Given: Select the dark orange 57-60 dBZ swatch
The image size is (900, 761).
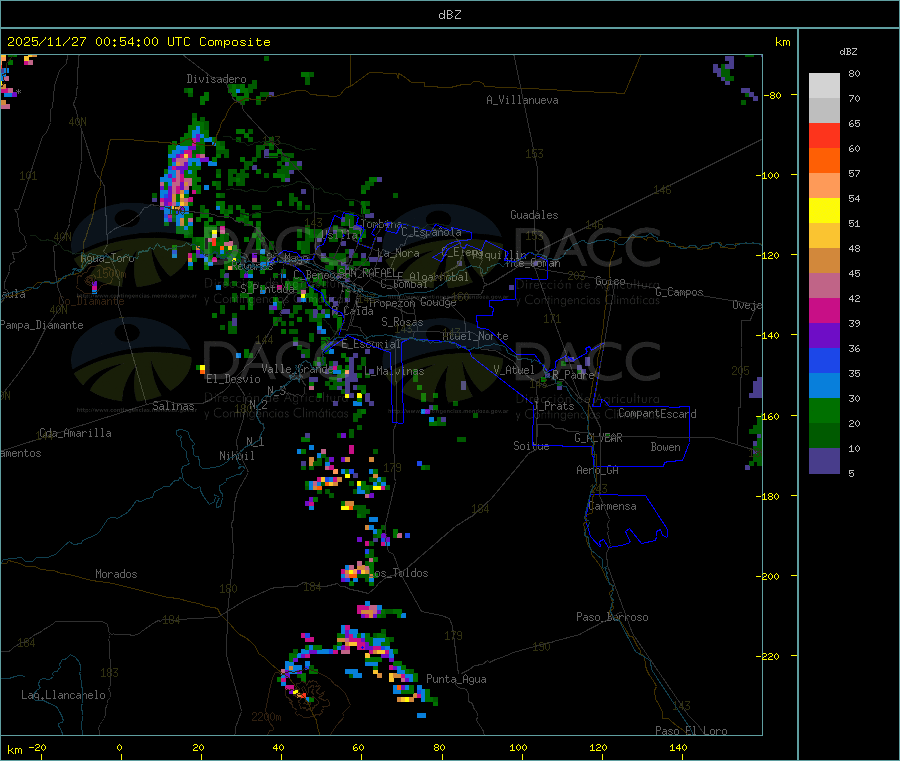Looking at the screenshot, I should (x=824, y=160).
